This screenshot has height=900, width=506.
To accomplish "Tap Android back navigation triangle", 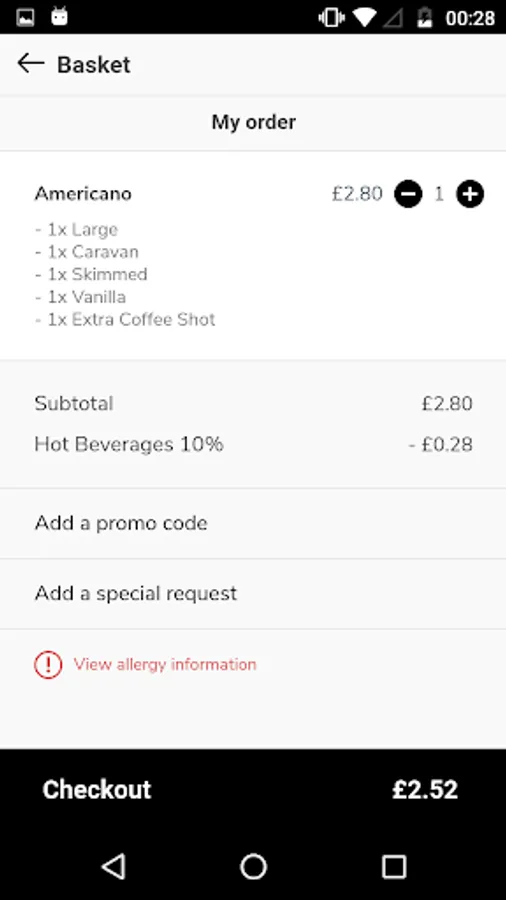I will (113, 866).
